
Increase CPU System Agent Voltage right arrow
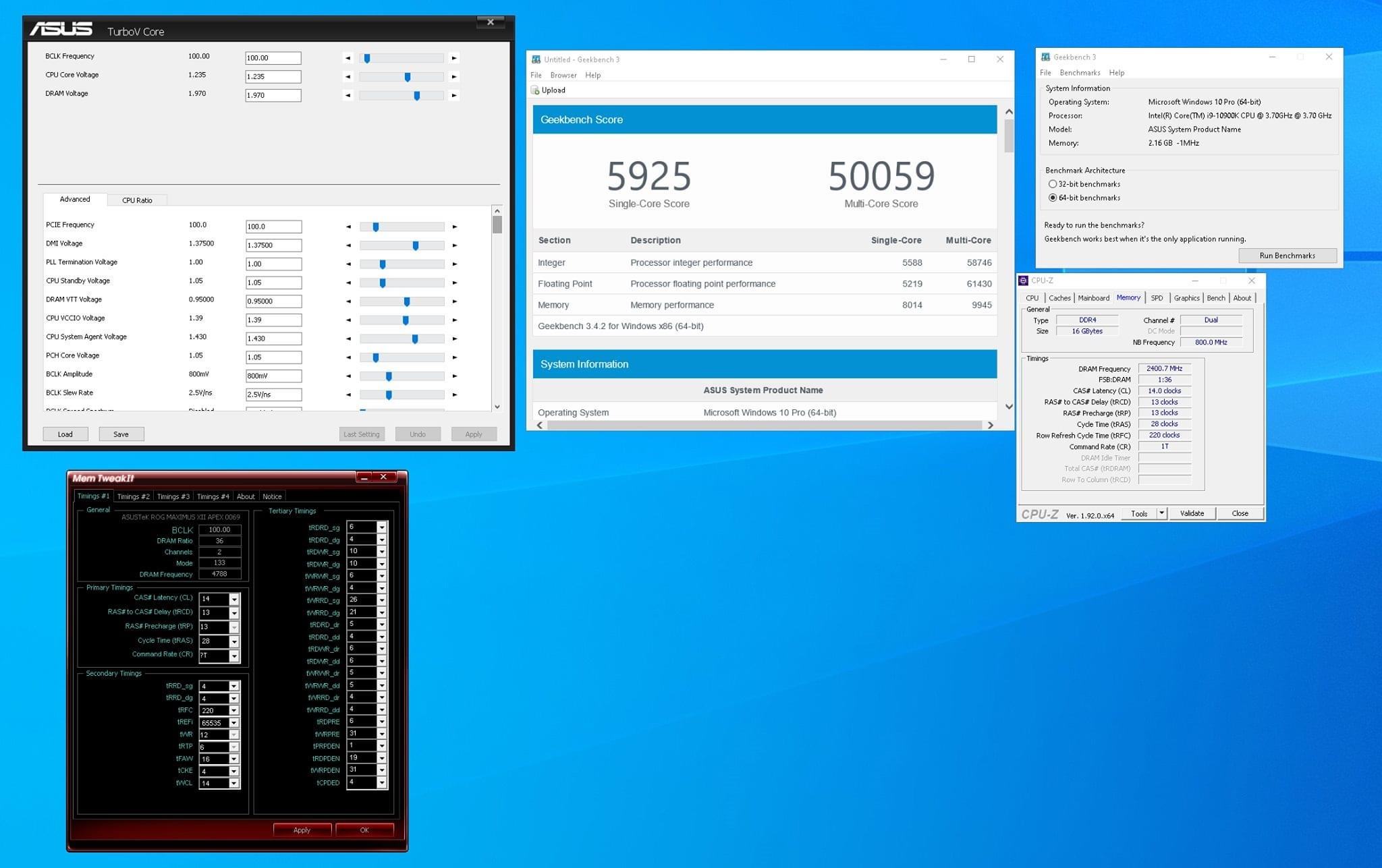(x=455, y=339)
